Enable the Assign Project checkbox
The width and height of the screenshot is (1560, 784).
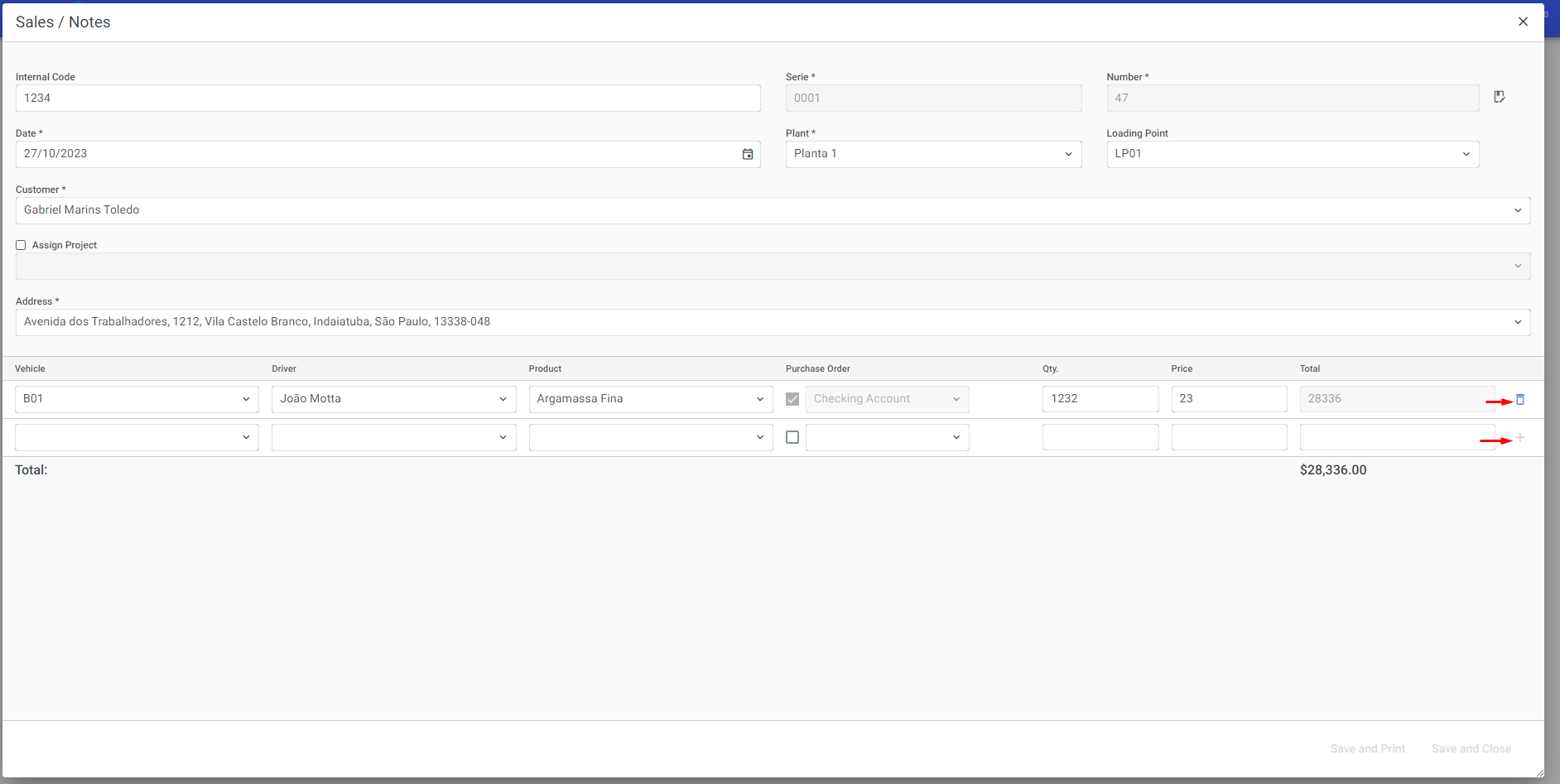click(21, 245)
